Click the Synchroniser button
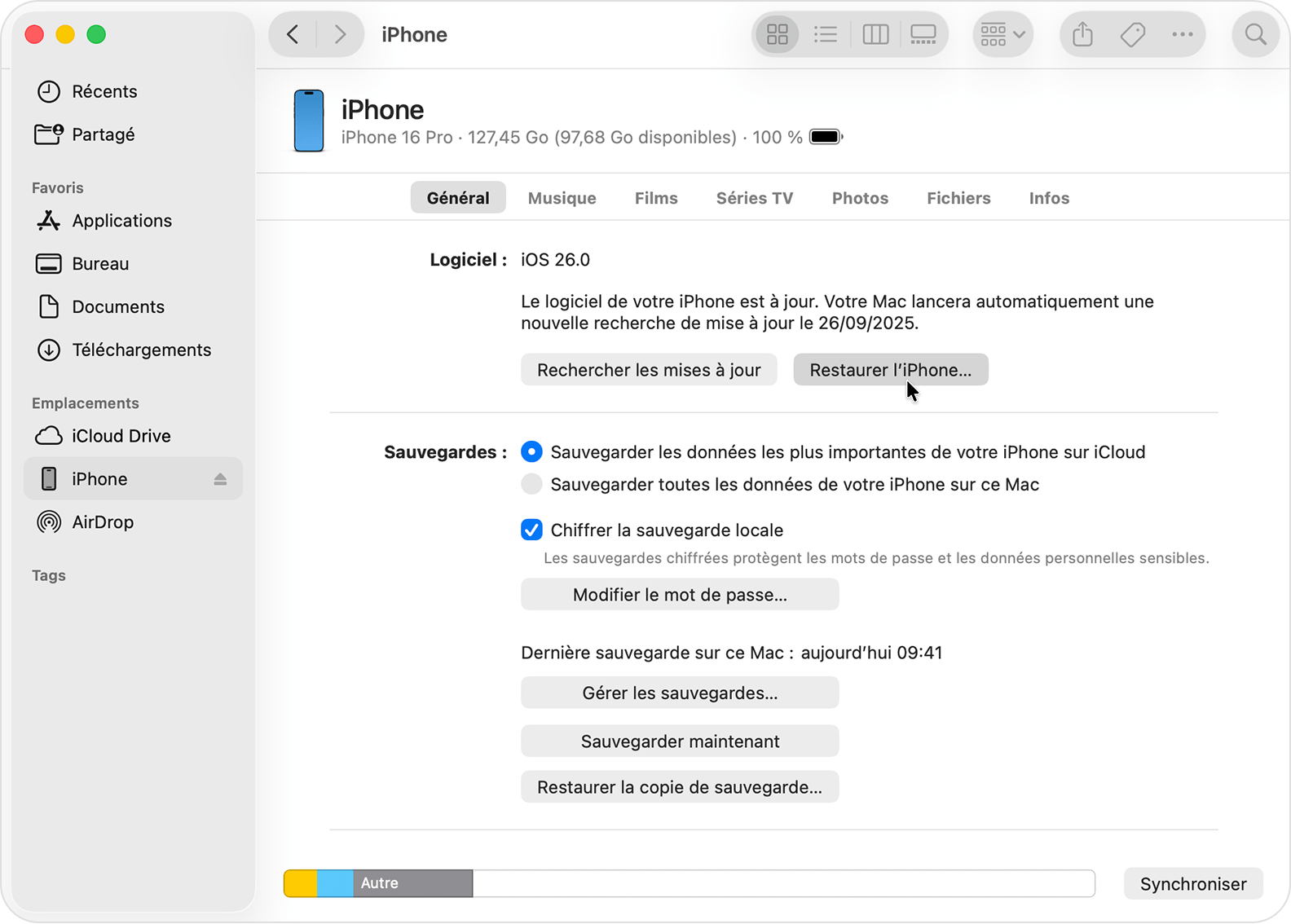This screenshot has width=1291, height=924. 1193,884
